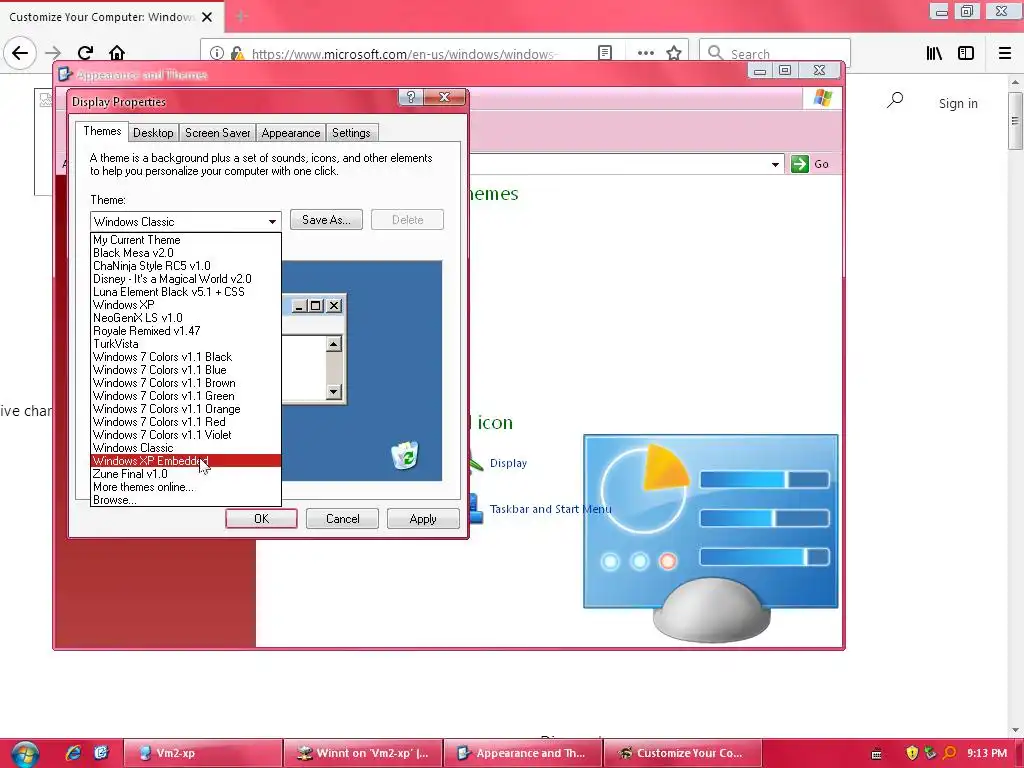1024x768 pixels.
Task: Choose the Windows XP theme entry
Action: [x=186, y=305]
